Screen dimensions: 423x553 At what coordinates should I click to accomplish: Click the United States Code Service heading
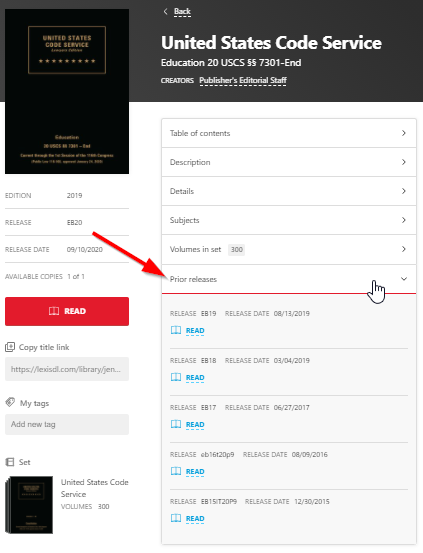(x=271, y=43)
